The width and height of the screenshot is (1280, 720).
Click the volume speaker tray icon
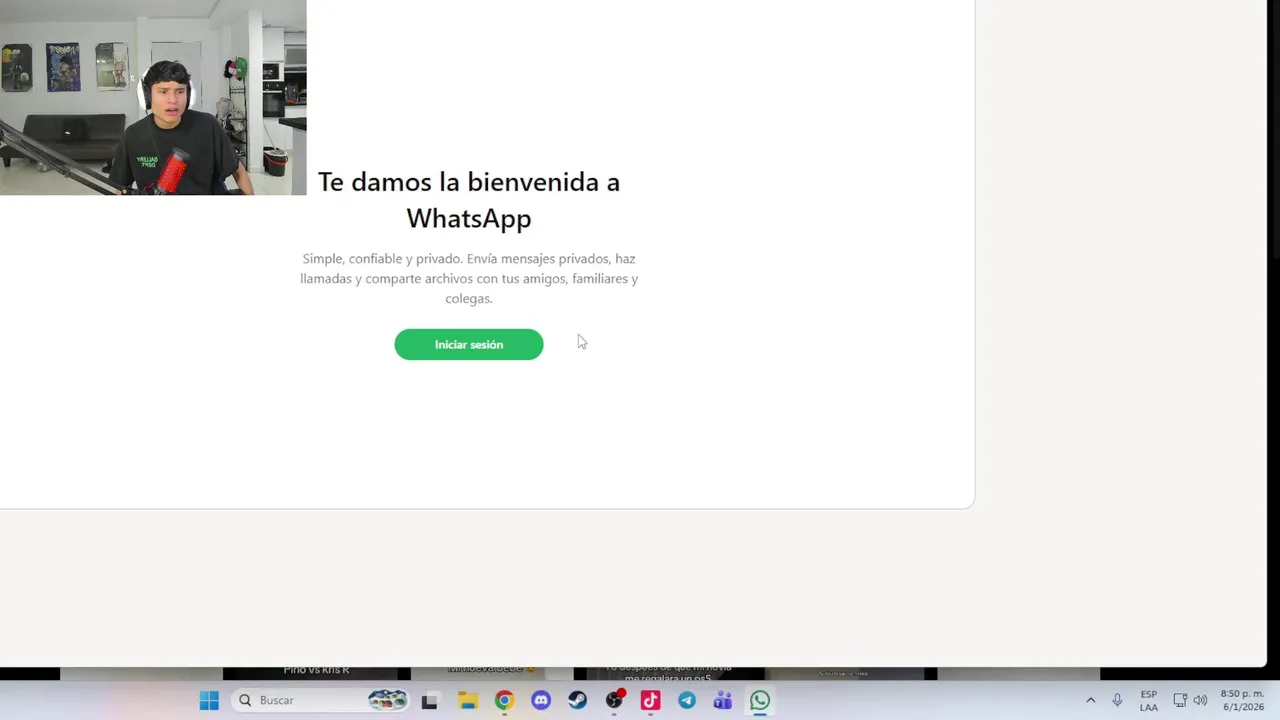click(x=1200, y=700)
